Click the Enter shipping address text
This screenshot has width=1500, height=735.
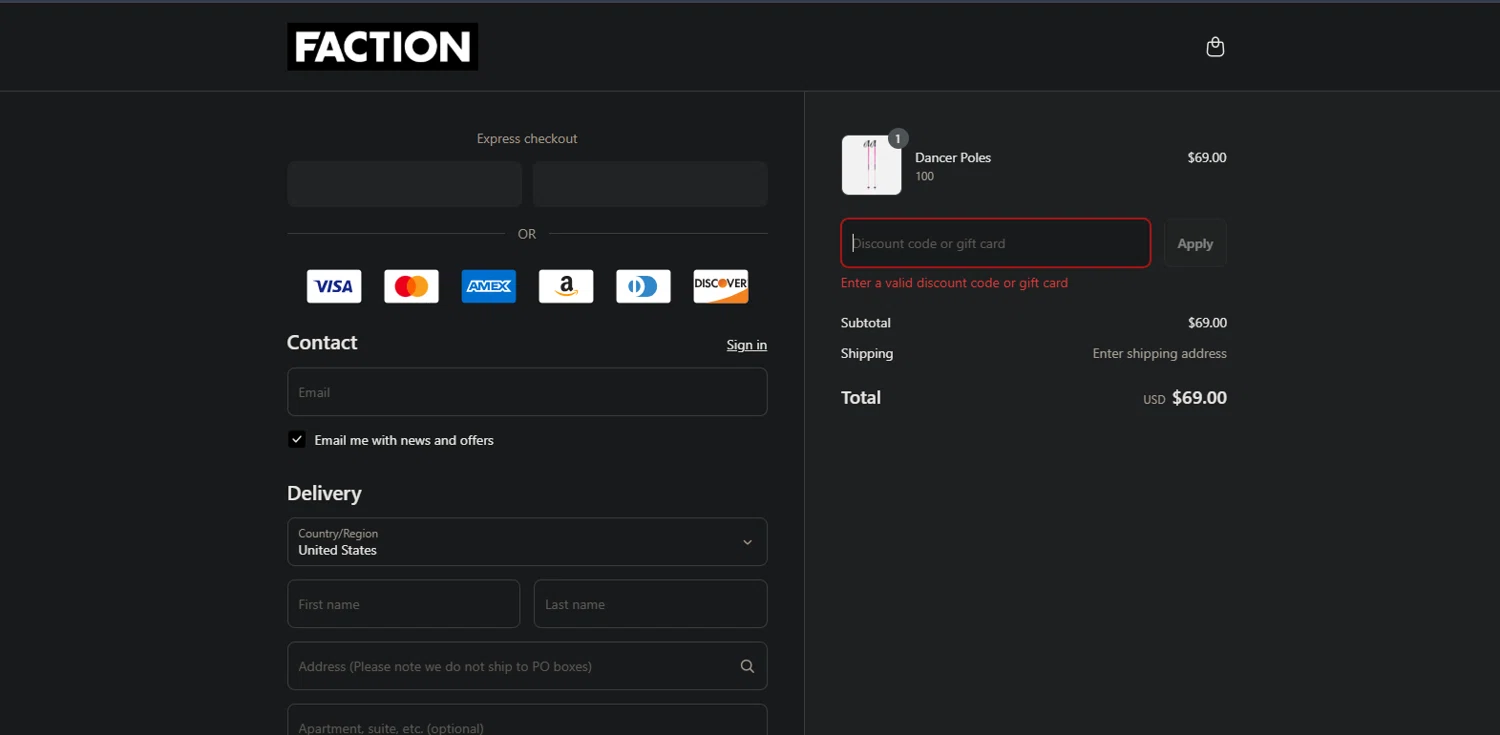pos(1159,353)
